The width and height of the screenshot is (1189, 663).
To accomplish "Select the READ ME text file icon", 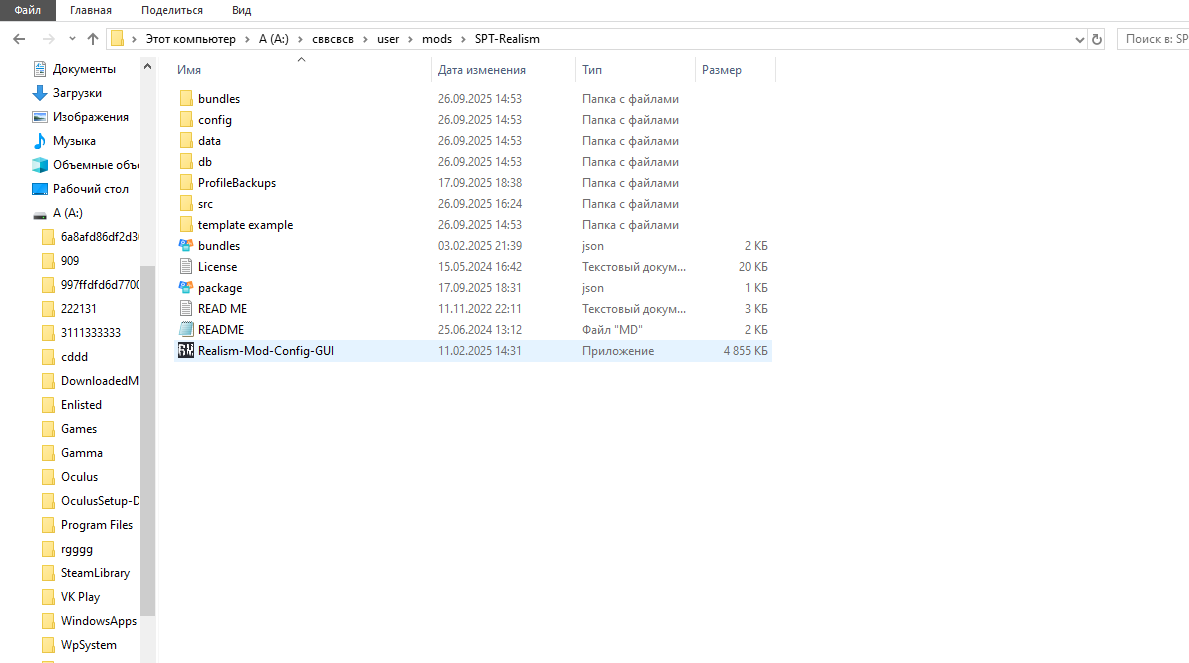I will (x=186, y=309).
